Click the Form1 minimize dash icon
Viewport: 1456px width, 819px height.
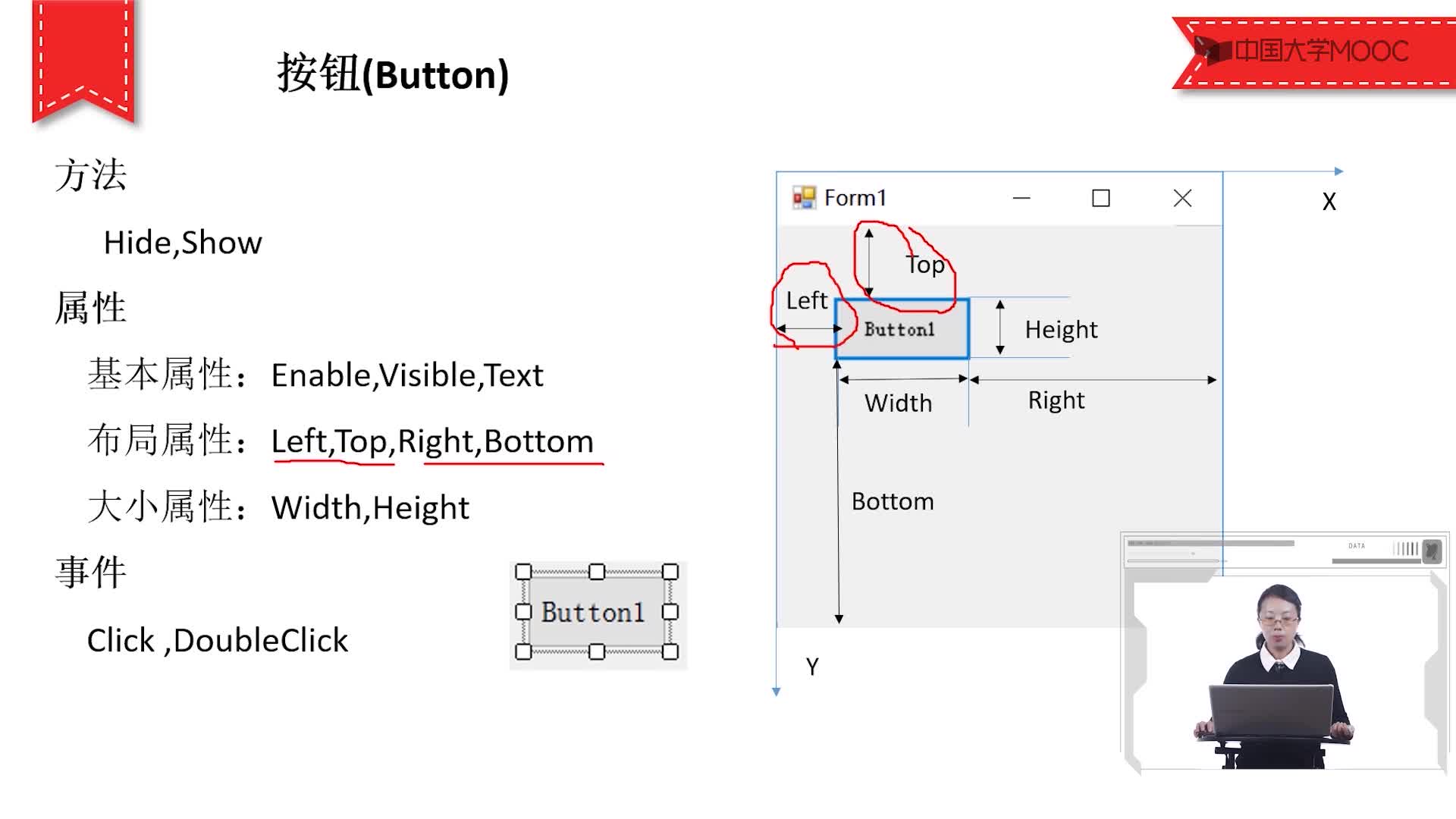[1021, 199]
